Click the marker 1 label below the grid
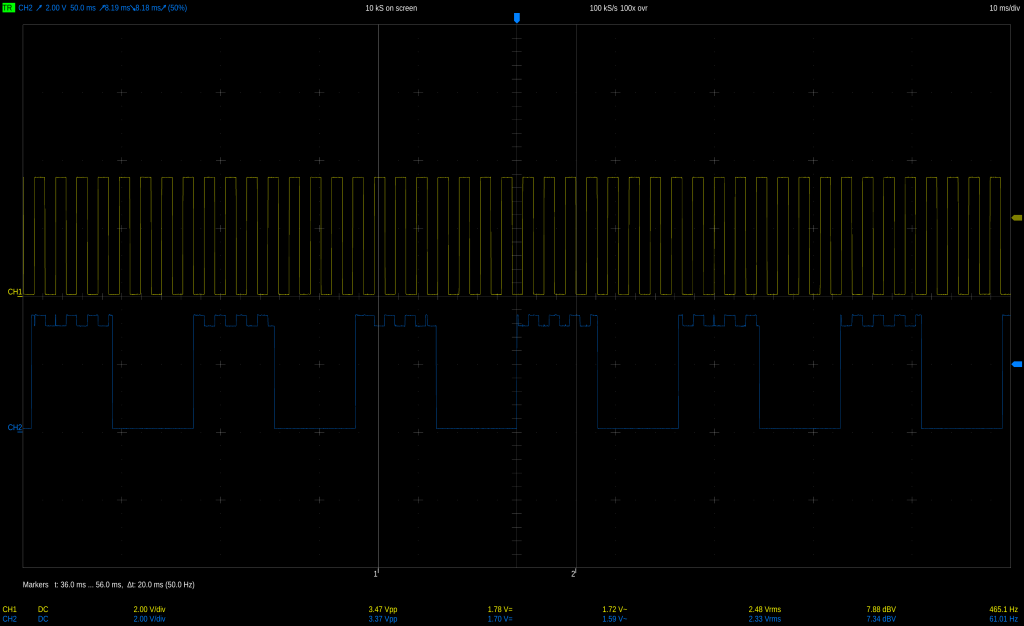Image resolution: width=1024 pixels, height=626 pixels. (x=376, y=574)
